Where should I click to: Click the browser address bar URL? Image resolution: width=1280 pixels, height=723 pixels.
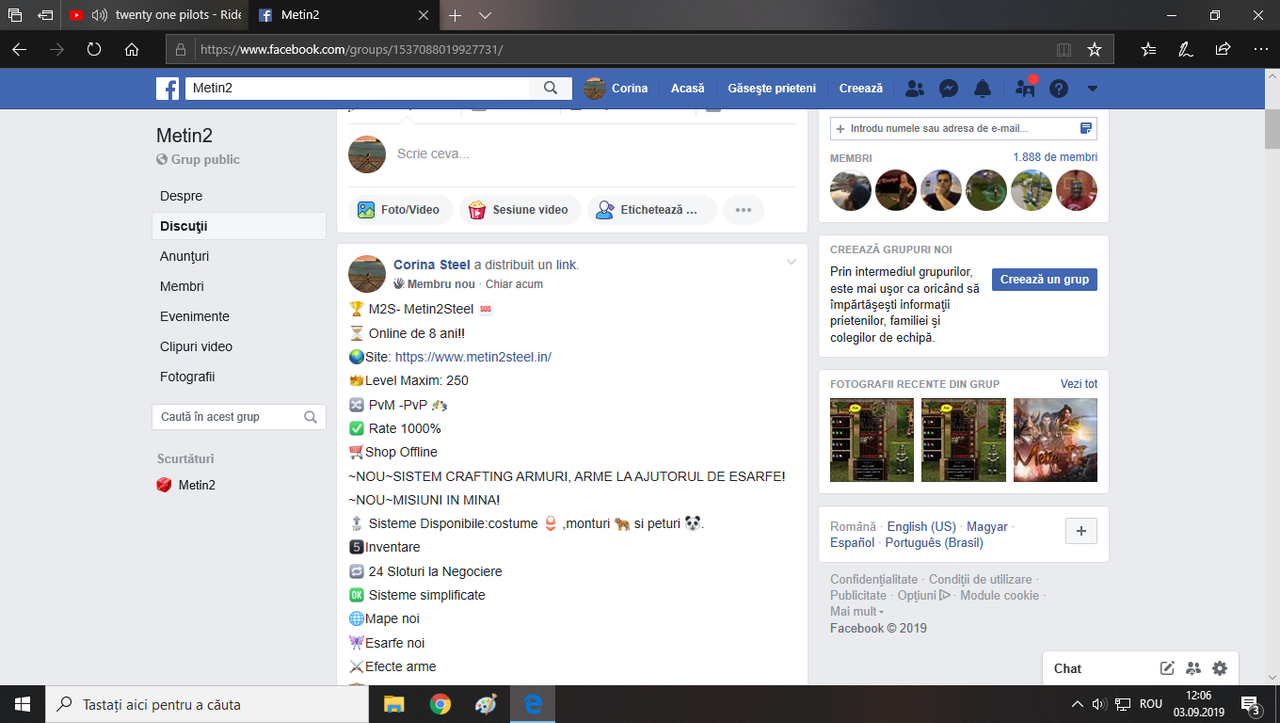tap(351, 48)
